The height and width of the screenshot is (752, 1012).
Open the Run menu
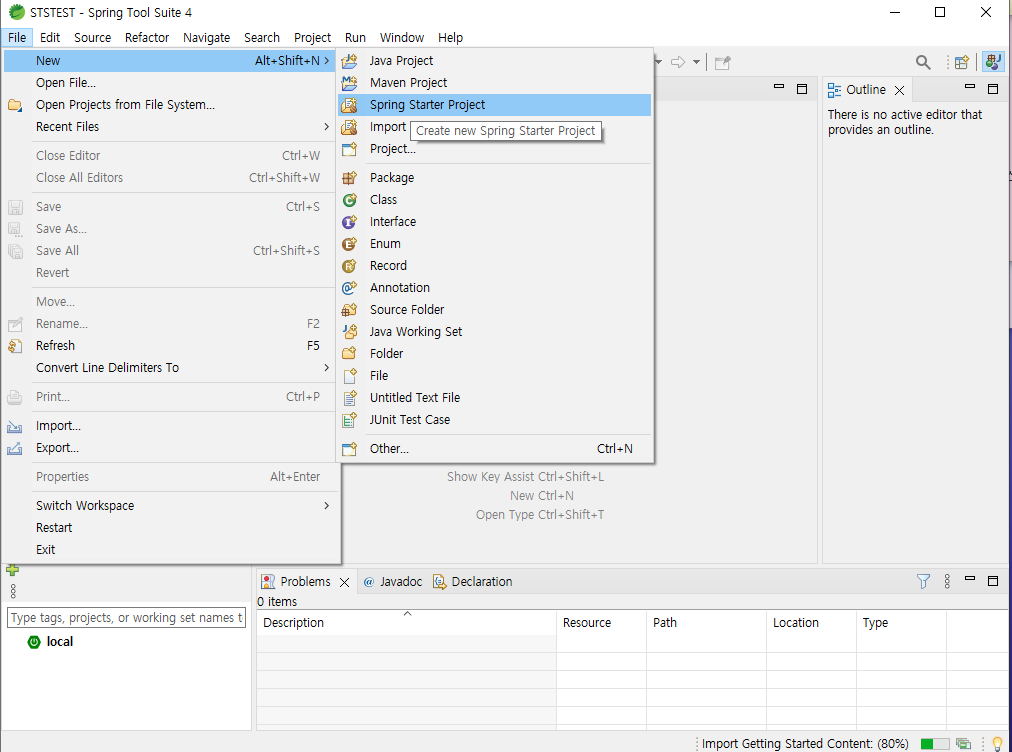pos(355,37)
